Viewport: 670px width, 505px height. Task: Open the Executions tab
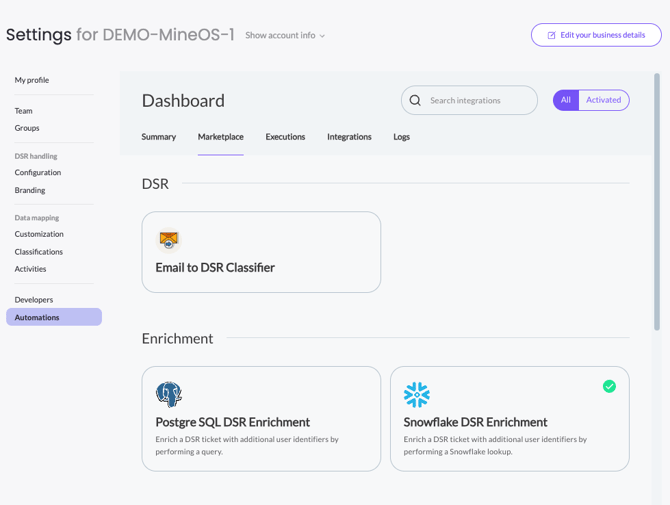(285, 137)
